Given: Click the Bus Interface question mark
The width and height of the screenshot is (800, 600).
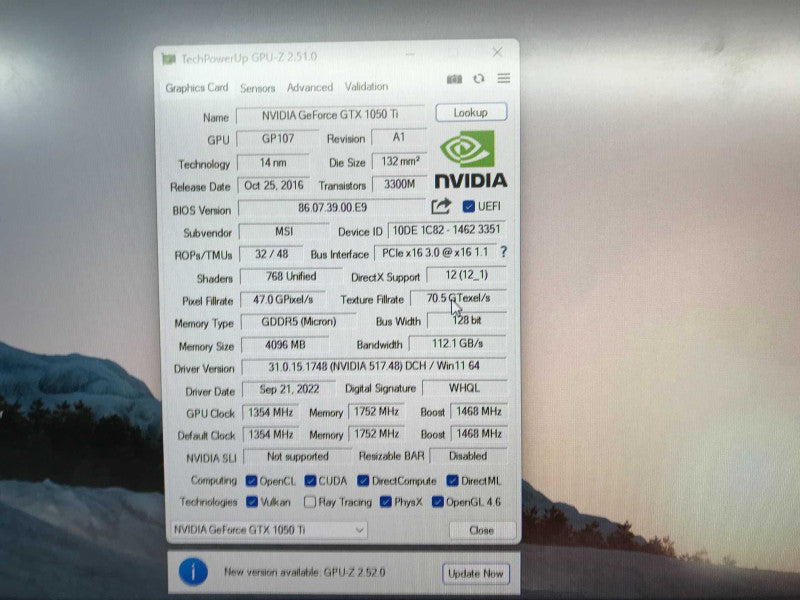Looking at the screenshot, I should pos(504,252).
